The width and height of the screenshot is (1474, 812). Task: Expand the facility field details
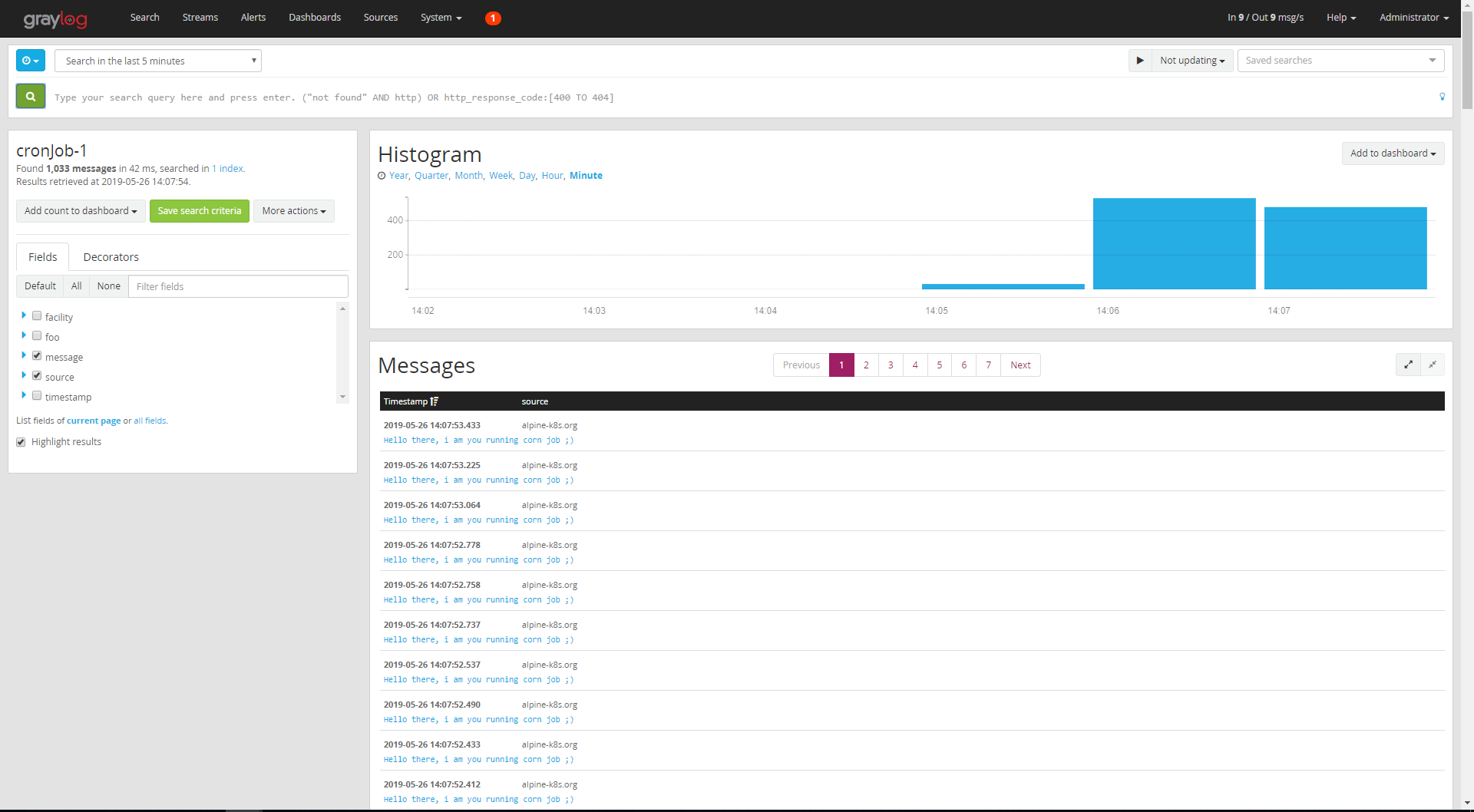(24, 315)
